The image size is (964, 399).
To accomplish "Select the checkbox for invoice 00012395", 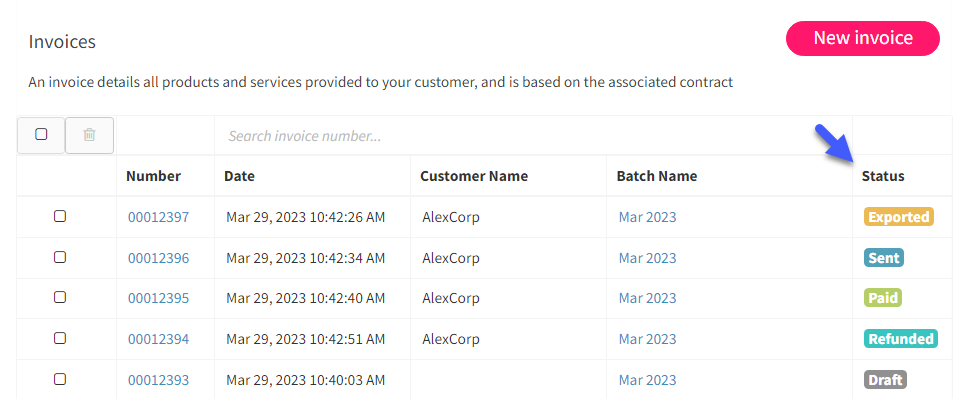I will [60, 298].
